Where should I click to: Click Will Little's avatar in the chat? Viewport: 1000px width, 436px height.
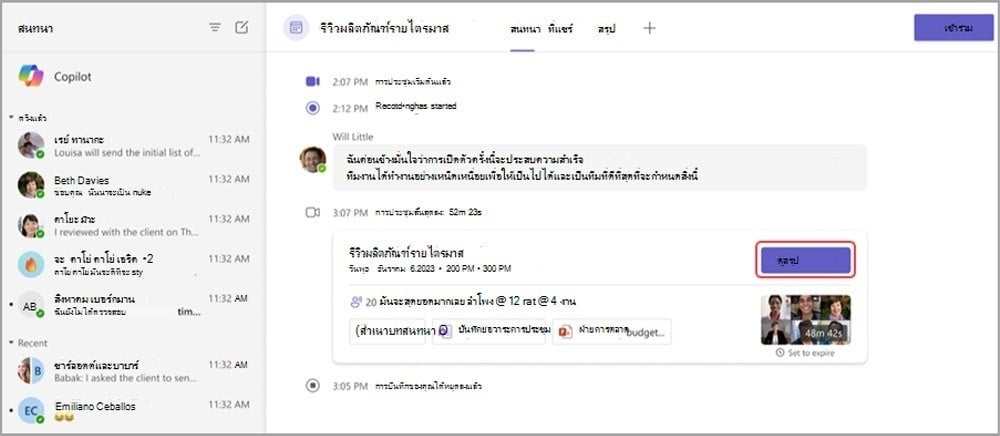[x=312, y=159]
